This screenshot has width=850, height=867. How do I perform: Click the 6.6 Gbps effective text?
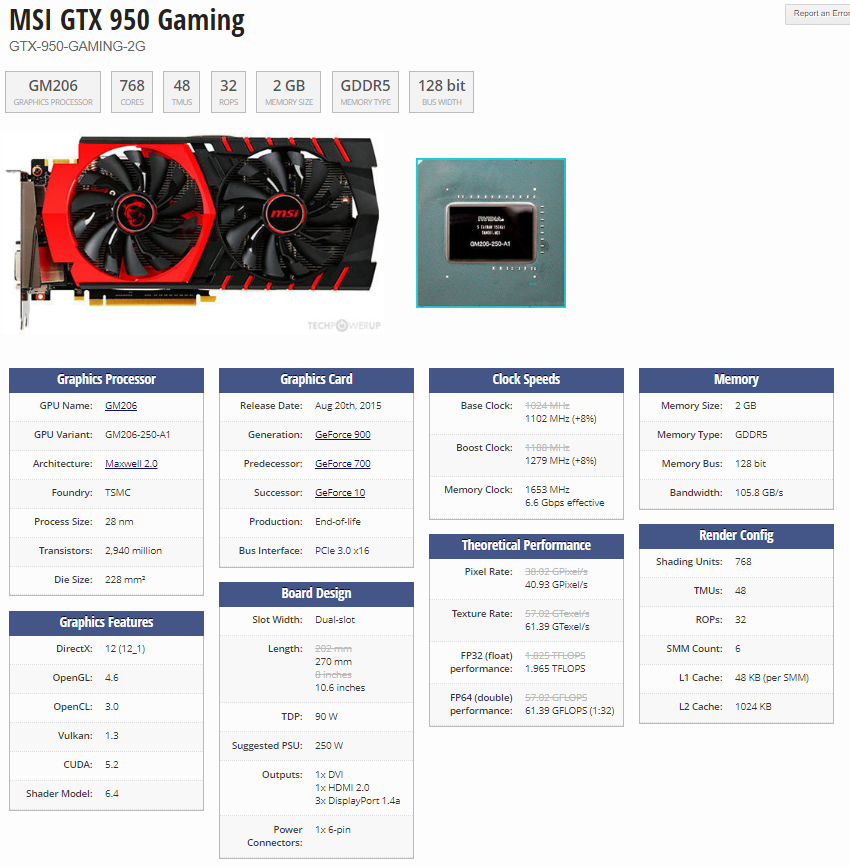coord(564,503)
